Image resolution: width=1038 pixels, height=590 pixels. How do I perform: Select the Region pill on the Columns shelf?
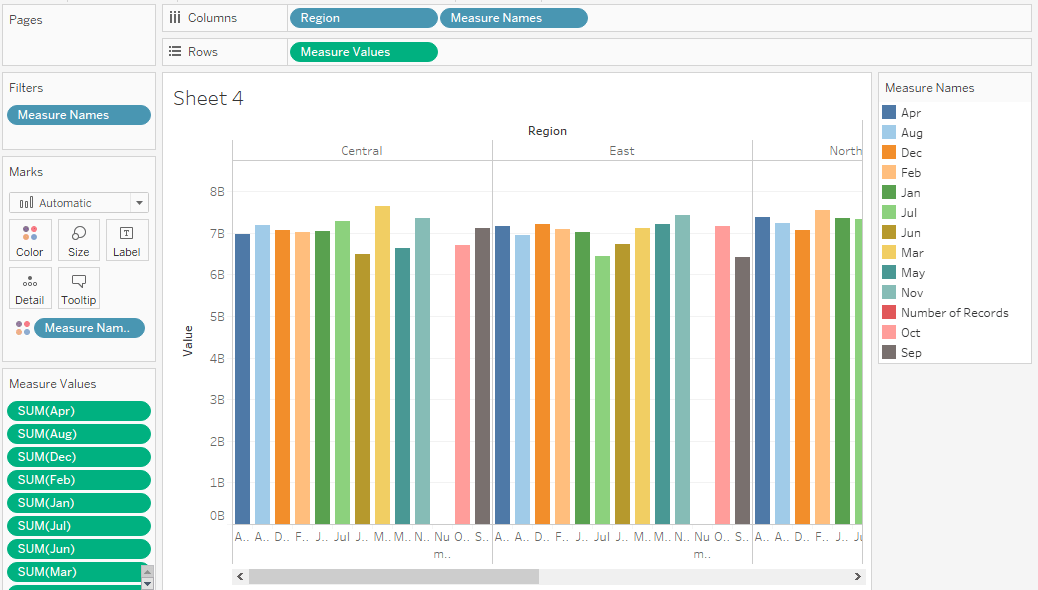click(x=363, y=17)
